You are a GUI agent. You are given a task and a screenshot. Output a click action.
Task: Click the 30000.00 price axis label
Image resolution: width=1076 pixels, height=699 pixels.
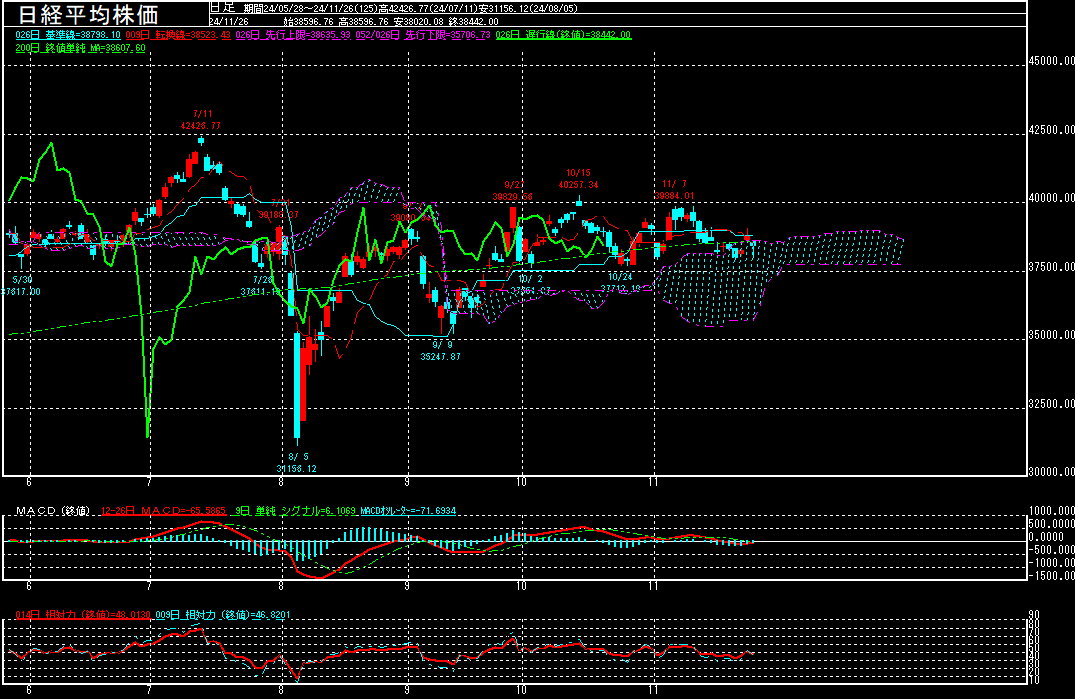point(1052,472)
